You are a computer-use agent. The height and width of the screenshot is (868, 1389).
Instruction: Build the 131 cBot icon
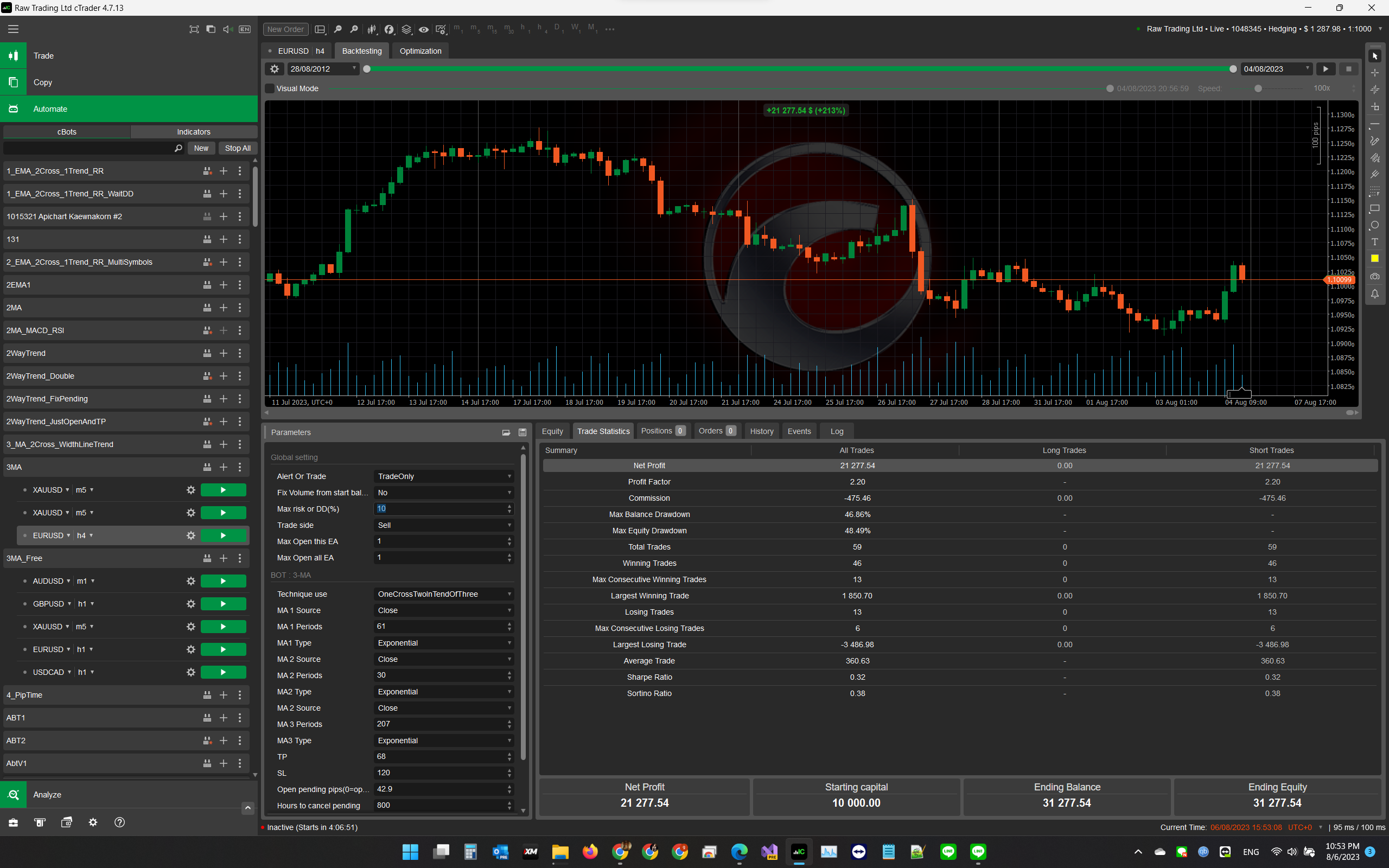pos(207,239)
